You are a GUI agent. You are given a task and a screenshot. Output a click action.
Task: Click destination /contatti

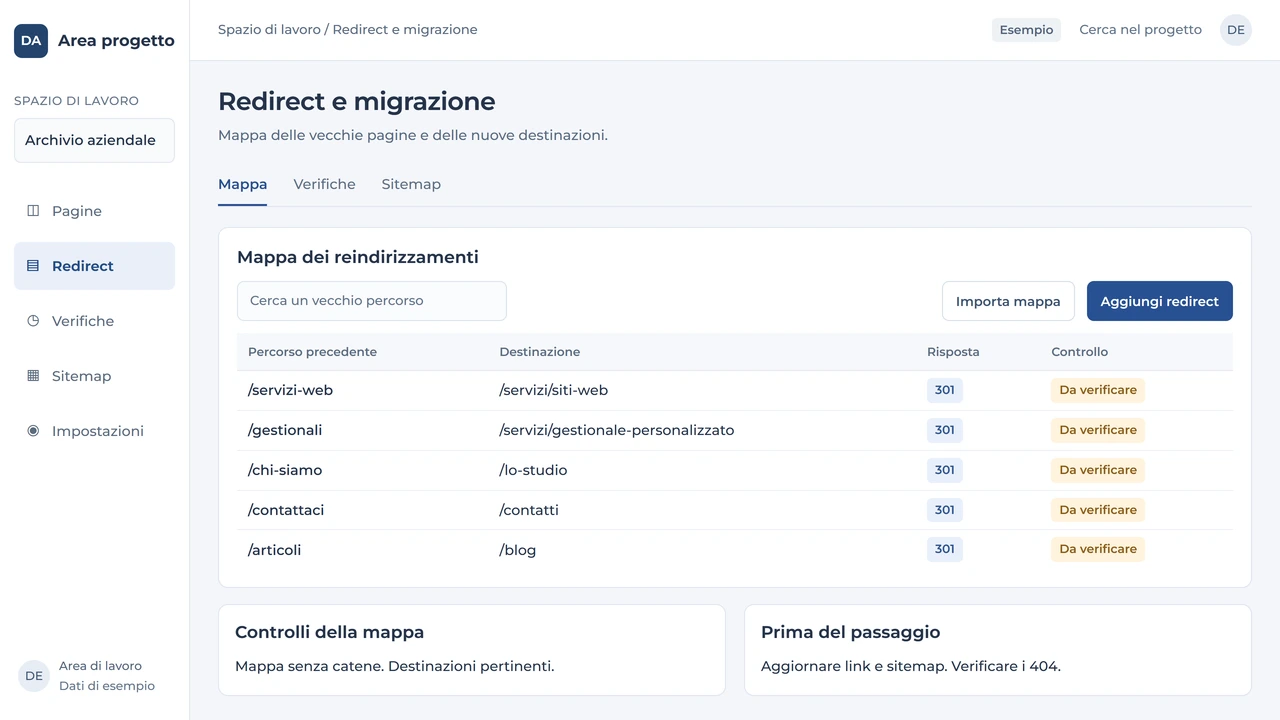point(529,510)
